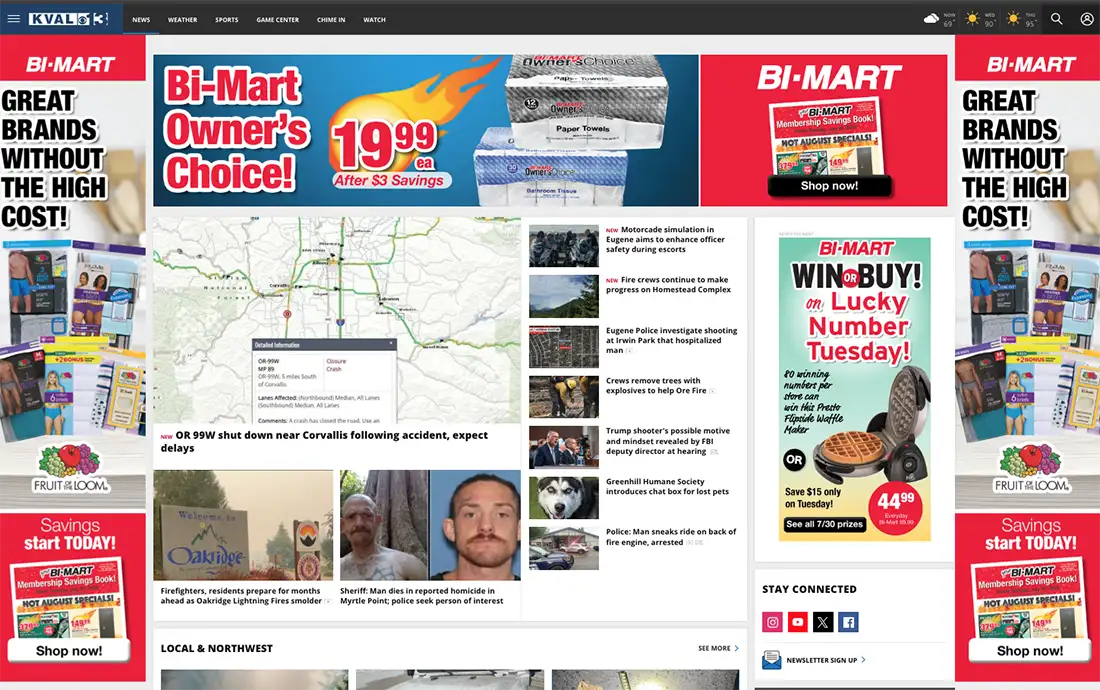
Task: Open Eugene Police Irwin Park shooting story
Action: (x=671, y=340)
